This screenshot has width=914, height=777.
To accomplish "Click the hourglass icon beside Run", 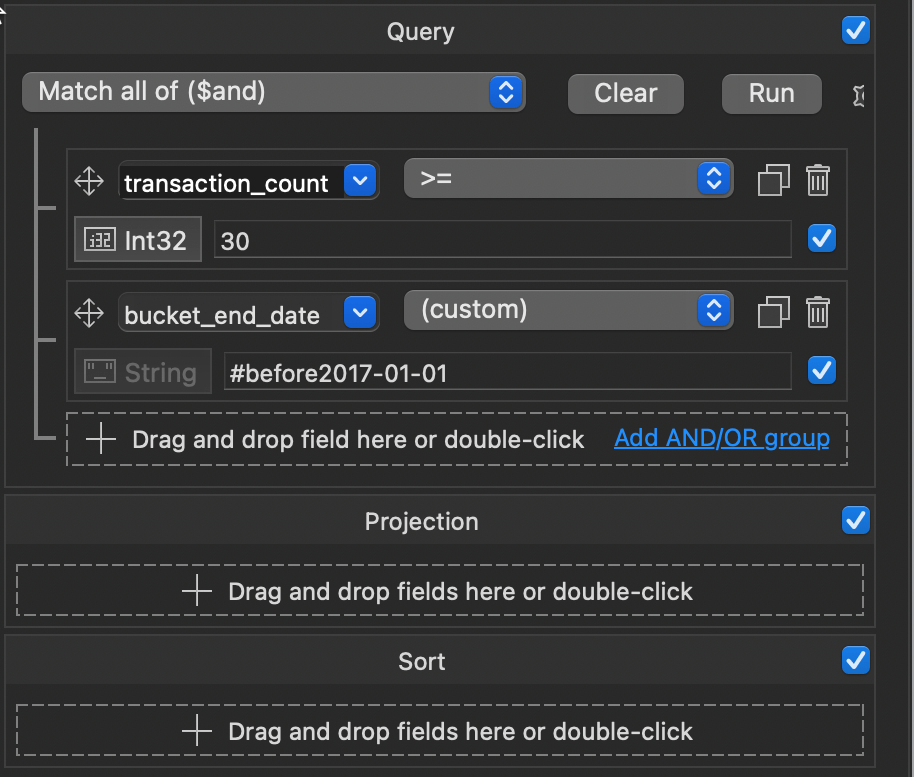I will coord(858,93).
